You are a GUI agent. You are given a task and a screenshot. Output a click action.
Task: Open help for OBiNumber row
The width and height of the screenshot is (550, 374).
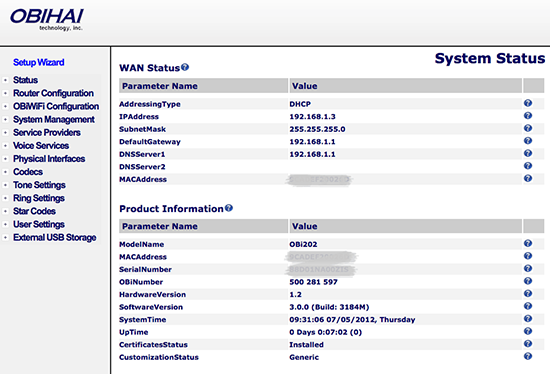point(528,281)
